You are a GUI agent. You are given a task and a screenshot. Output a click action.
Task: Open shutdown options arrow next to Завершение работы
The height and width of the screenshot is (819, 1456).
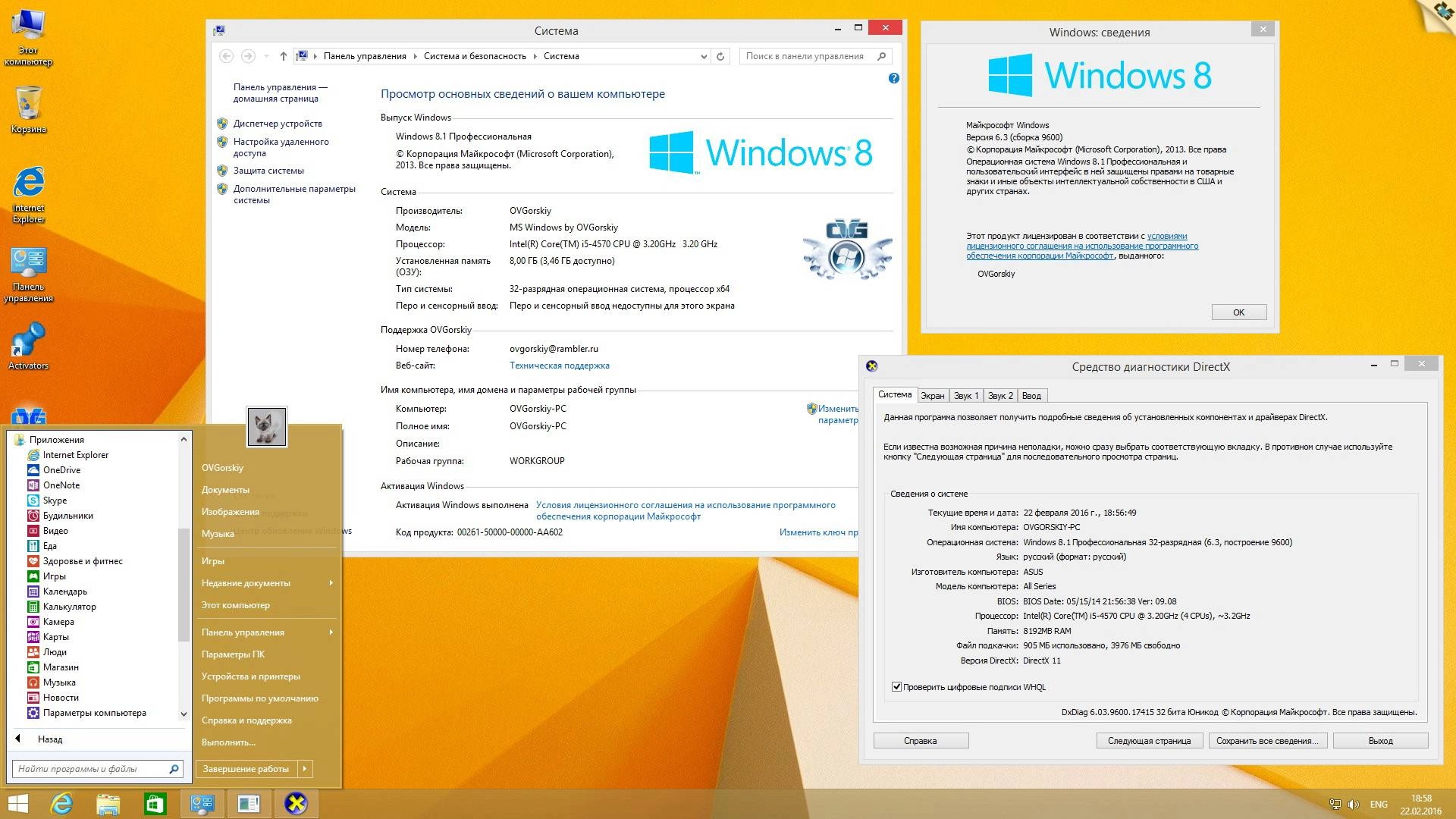pyautogui.click(x=305, y=769)
